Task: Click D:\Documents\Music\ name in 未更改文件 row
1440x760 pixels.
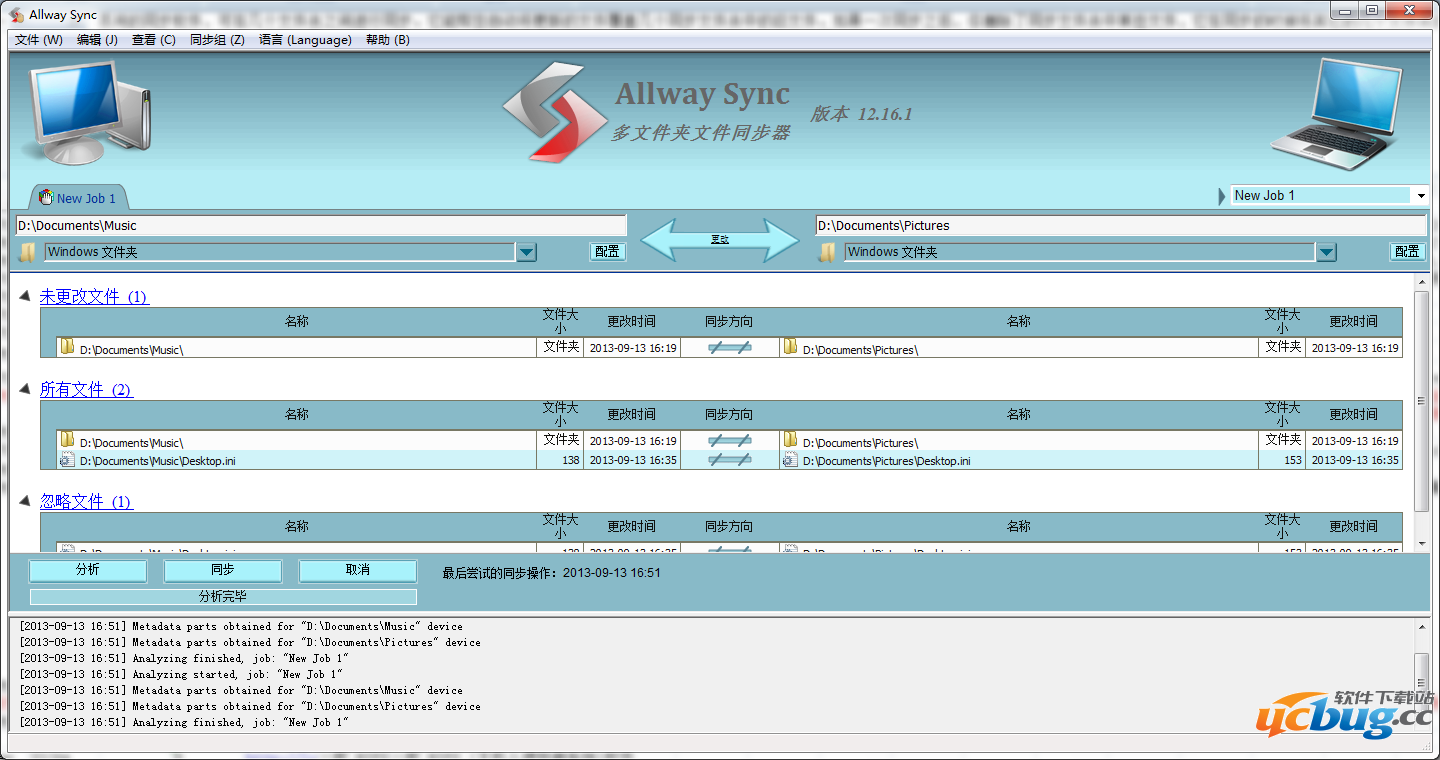Action: [131, 350]
